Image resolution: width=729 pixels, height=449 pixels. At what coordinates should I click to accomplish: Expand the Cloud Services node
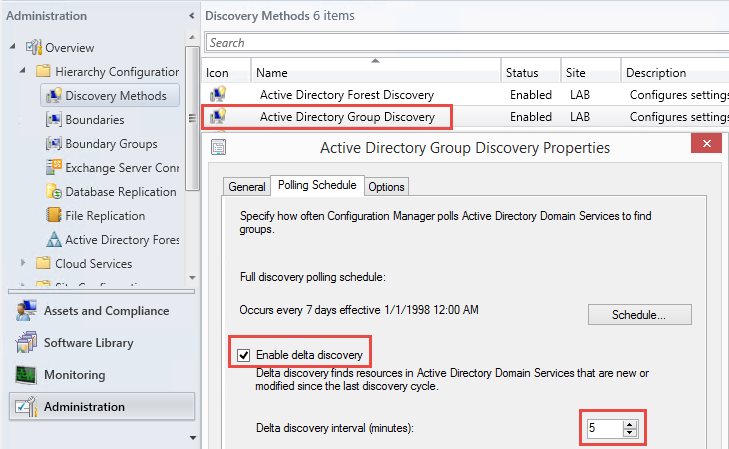pyautogui.click(x=23, y=263)
